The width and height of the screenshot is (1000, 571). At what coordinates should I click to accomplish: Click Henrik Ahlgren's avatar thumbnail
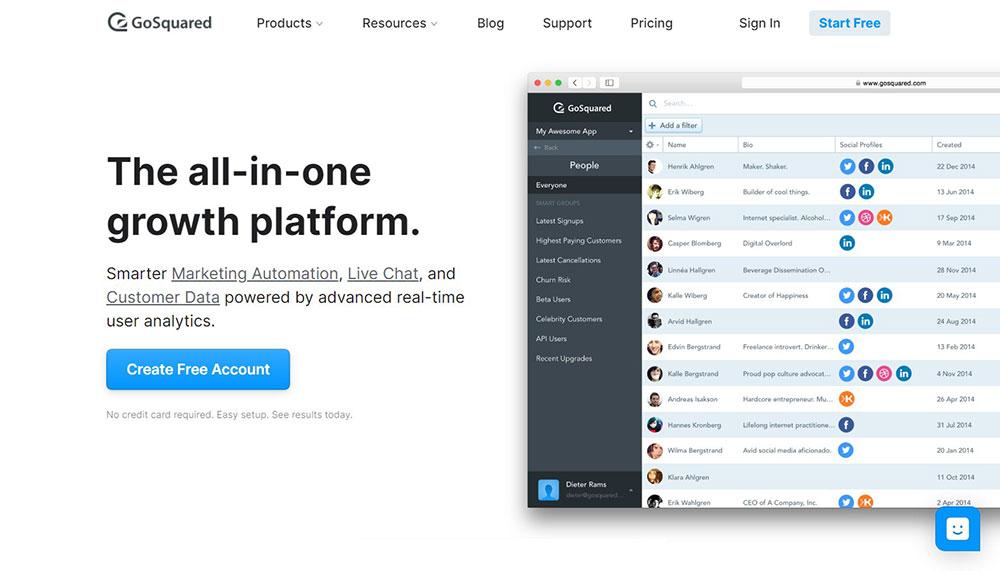coord(654,167)
